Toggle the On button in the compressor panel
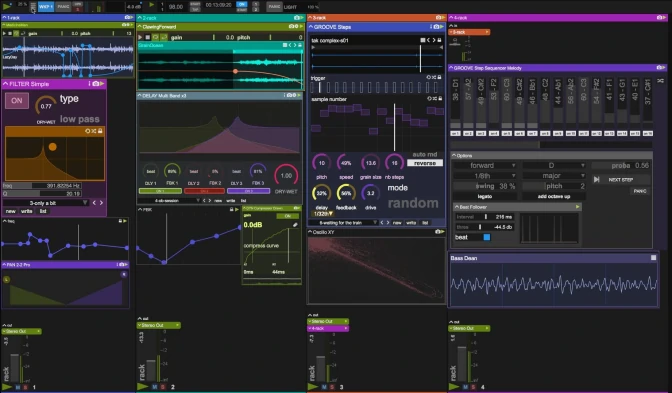The height and width of the screenshot is (393, 672). [288, 216]
